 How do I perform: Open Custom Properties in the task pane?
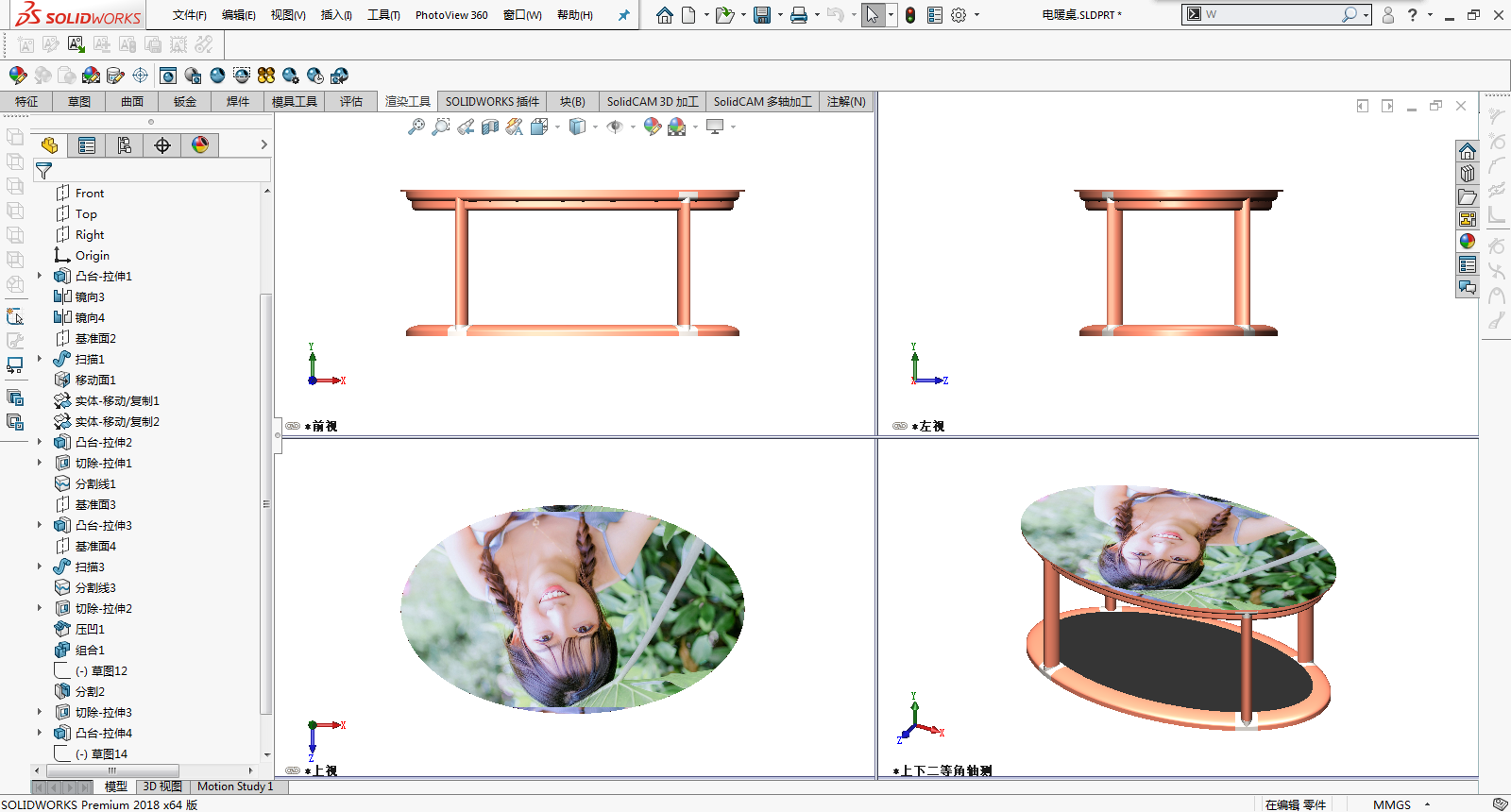pos(1467,264)
